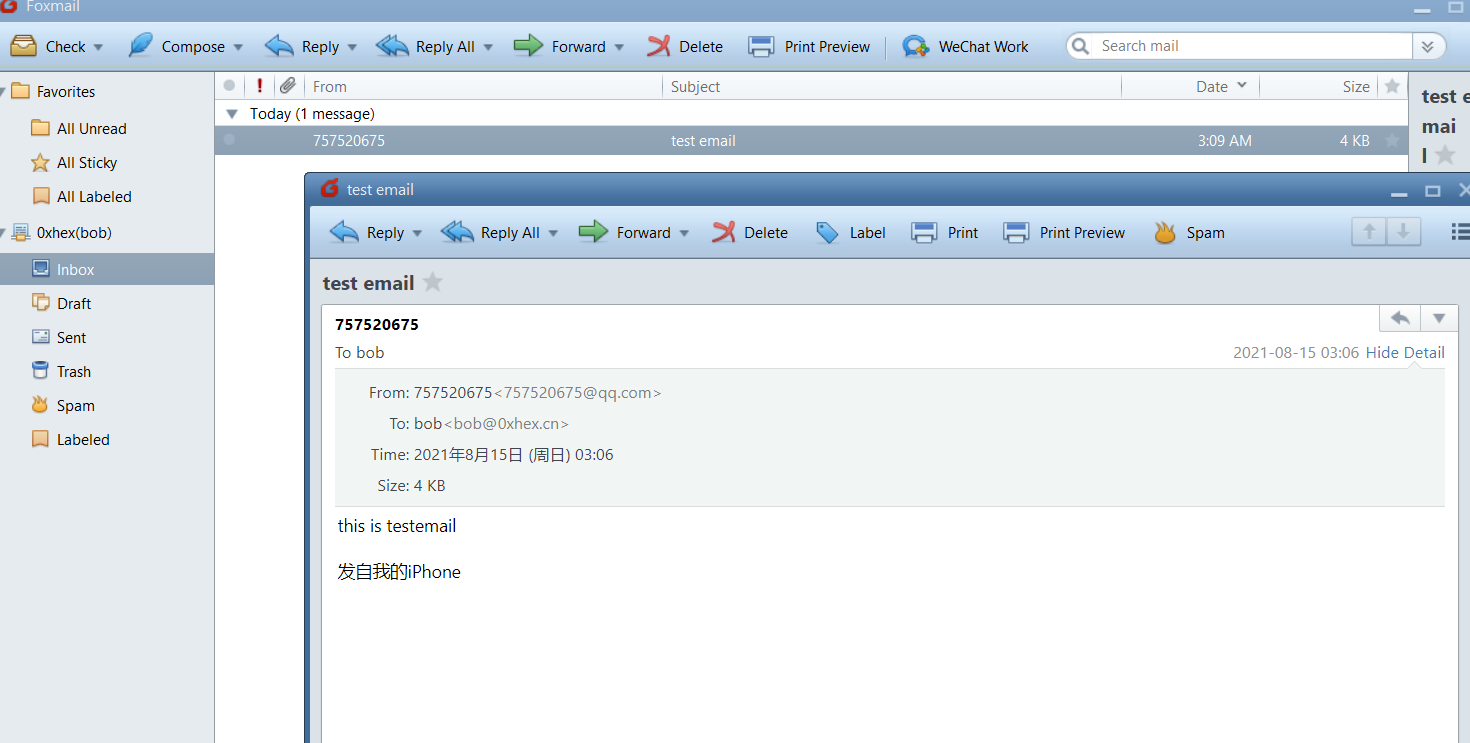Mark the open email as Spam
Image resolution: width=1470 pixels, height=743 pixels.
point(1189,232)
